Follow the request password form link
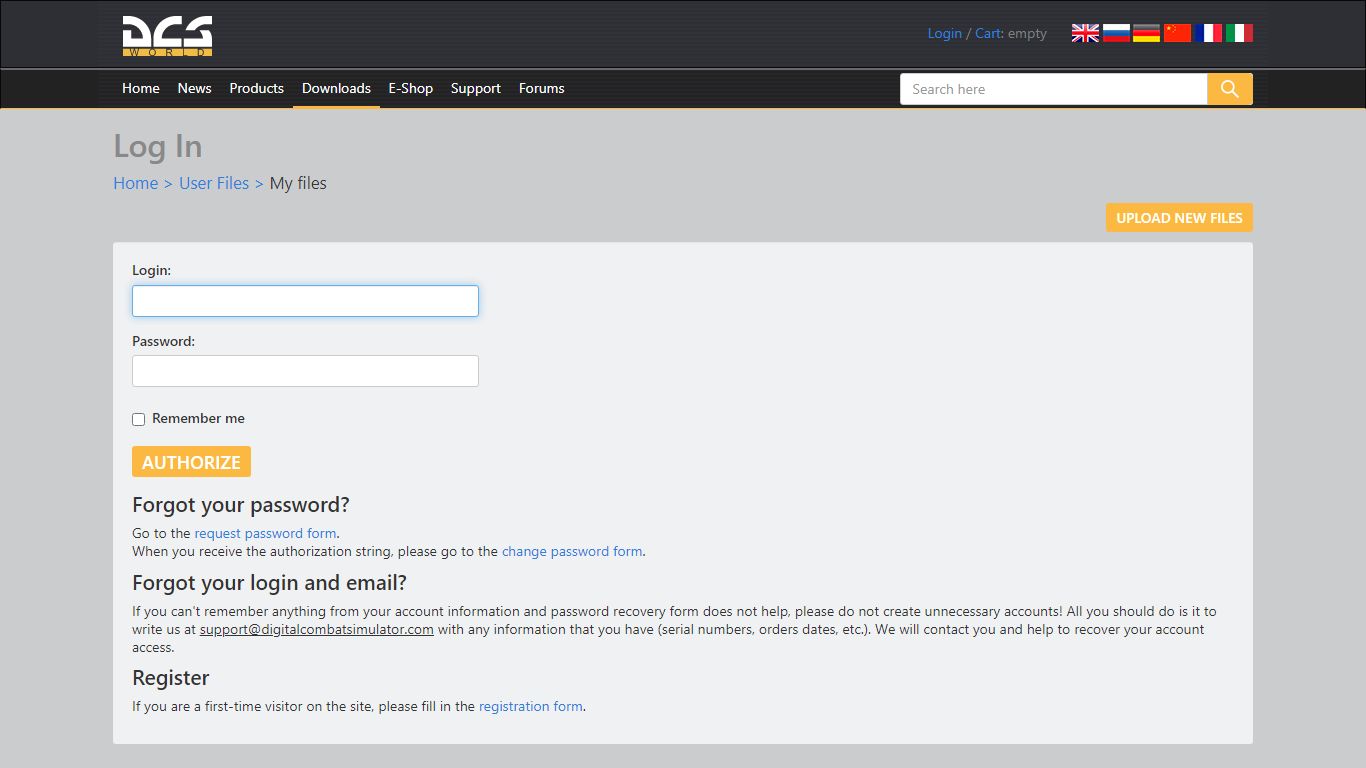The width and height of the screenshot is (1366, 768). (265, 533)
